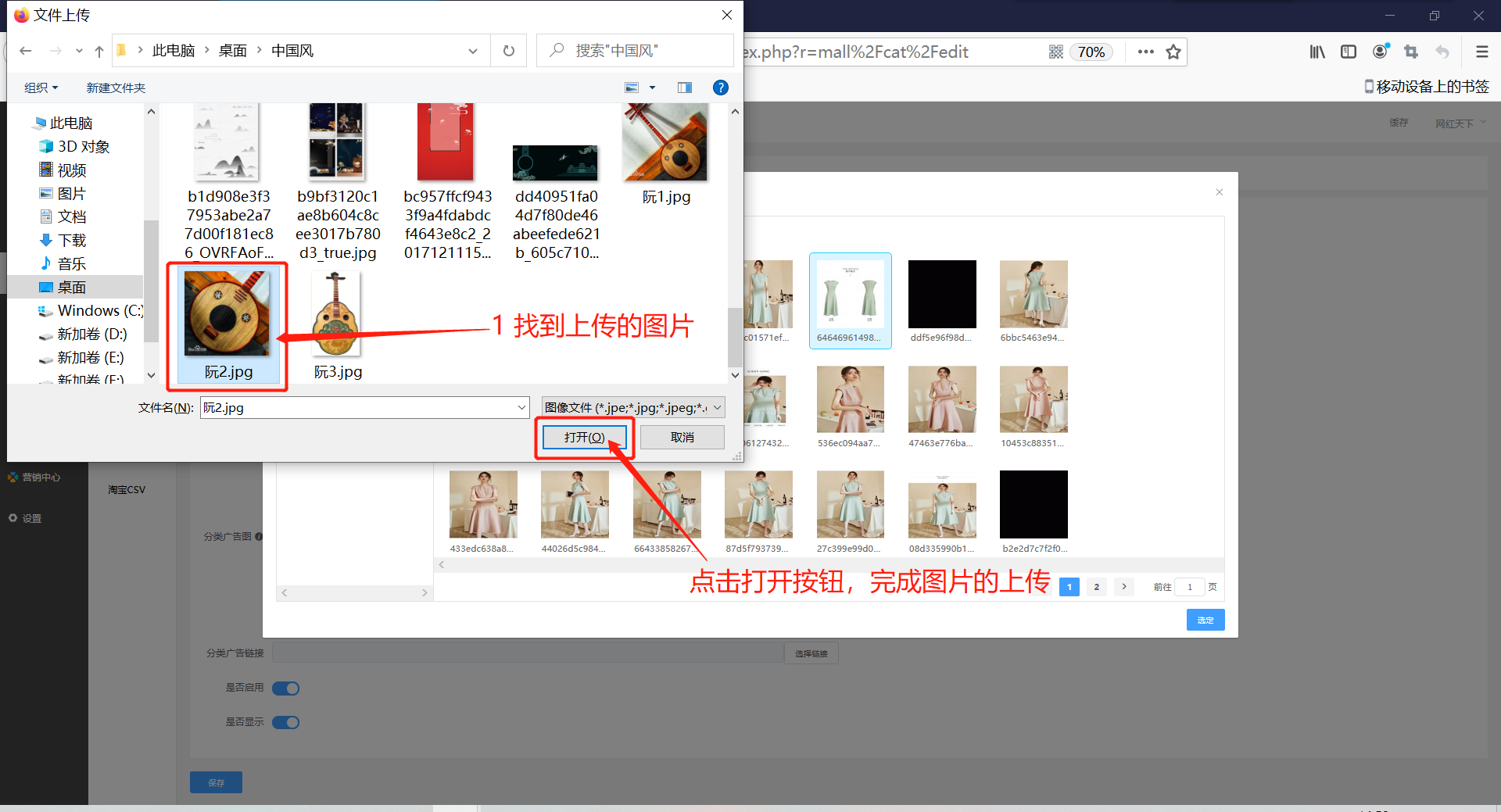Open page actions three-dot menu
This screenshot has height=812, width=1501.
(1146, 52)
